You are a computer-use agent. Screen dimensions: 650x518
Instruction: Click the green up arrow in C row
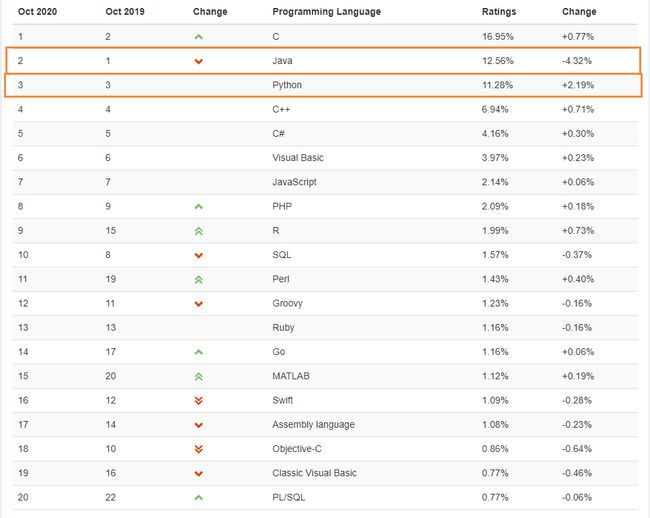(x=199, y=37)
